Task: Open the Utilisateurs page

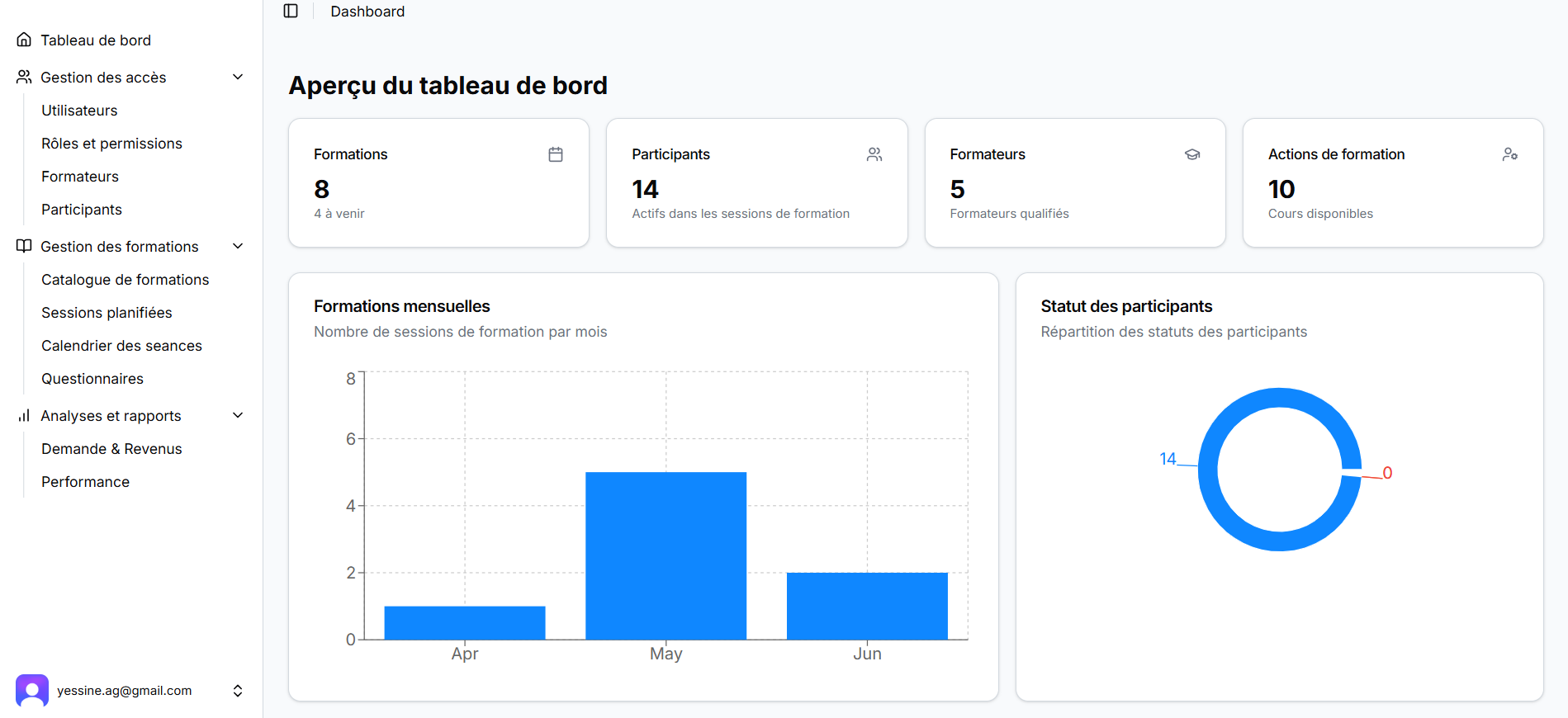Action: point(79,111)
